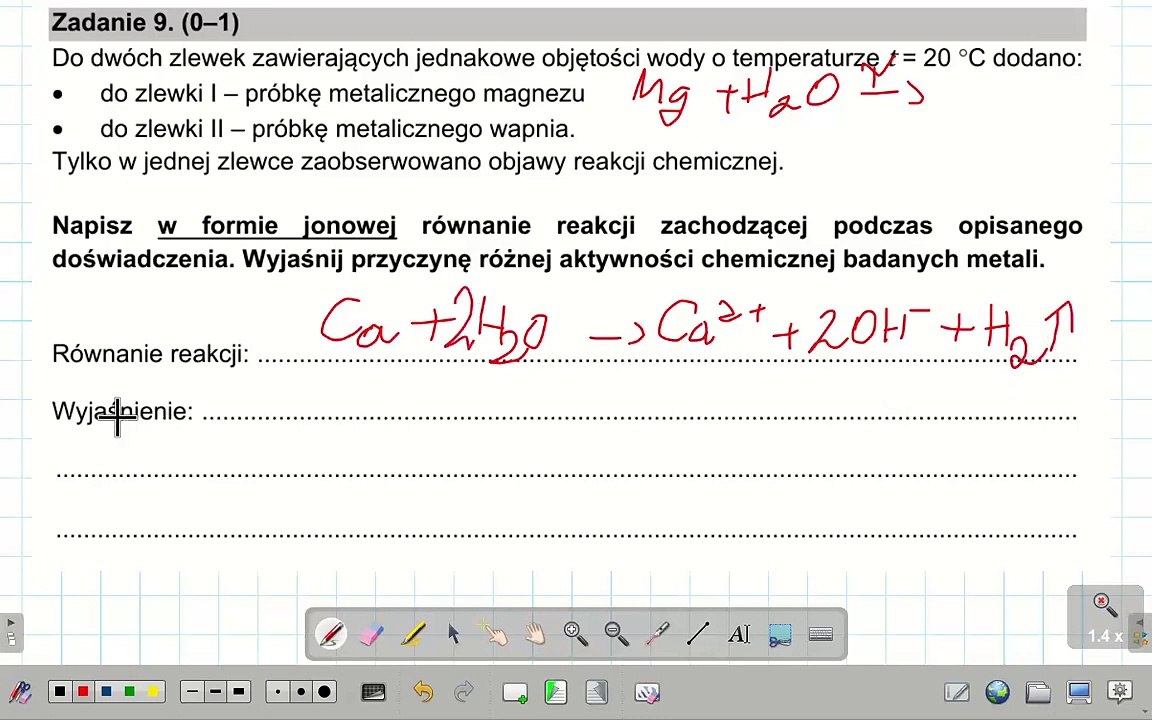Choose the thin line width
The width and height of the screenshot is (1152, 720).
coord(192,691)
